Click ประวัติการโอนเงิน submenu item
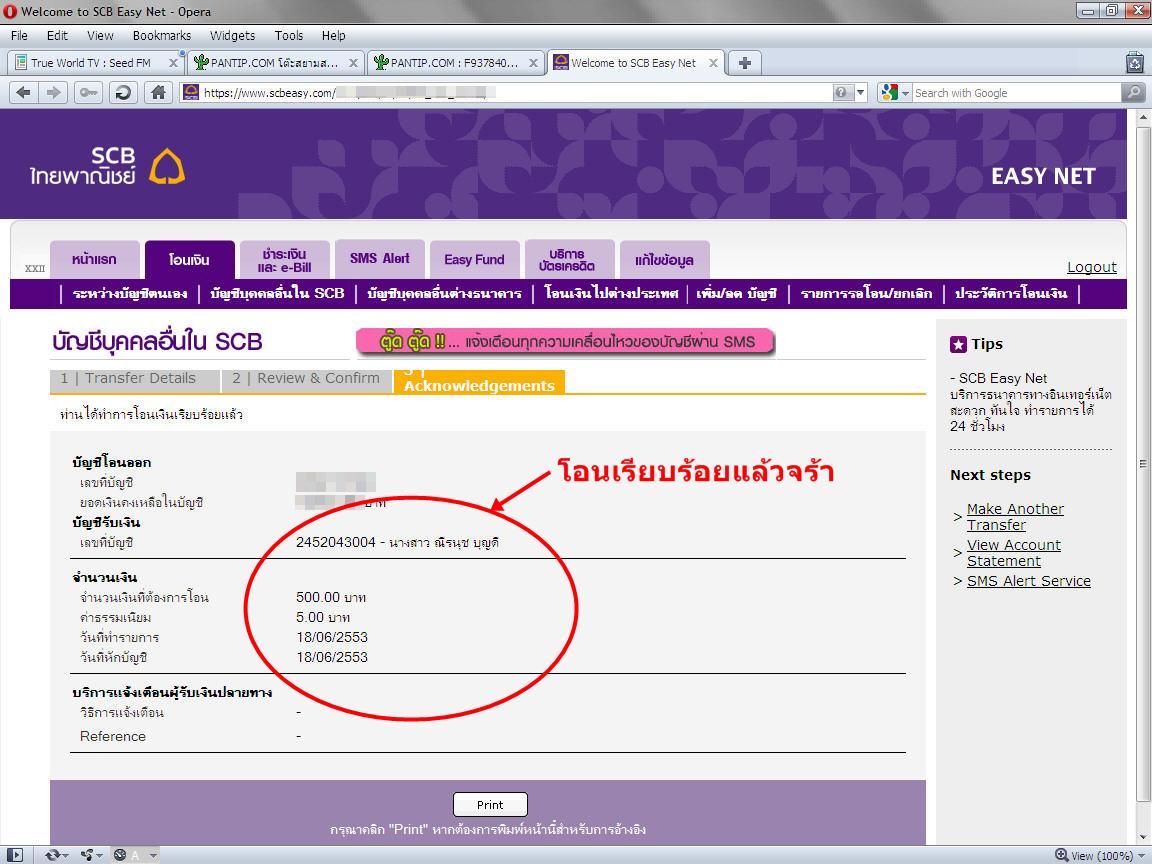Viewport: 1152px width, 864px height. click(x=1011, y=294)
